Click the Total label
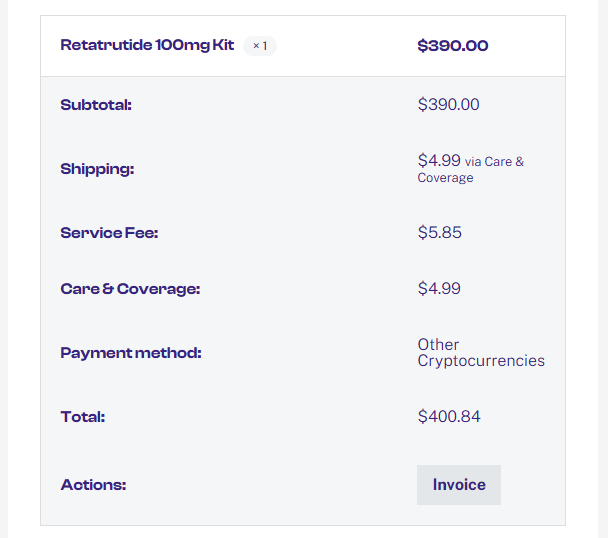This screenshot has height=538, width=608. click(83, 417)
